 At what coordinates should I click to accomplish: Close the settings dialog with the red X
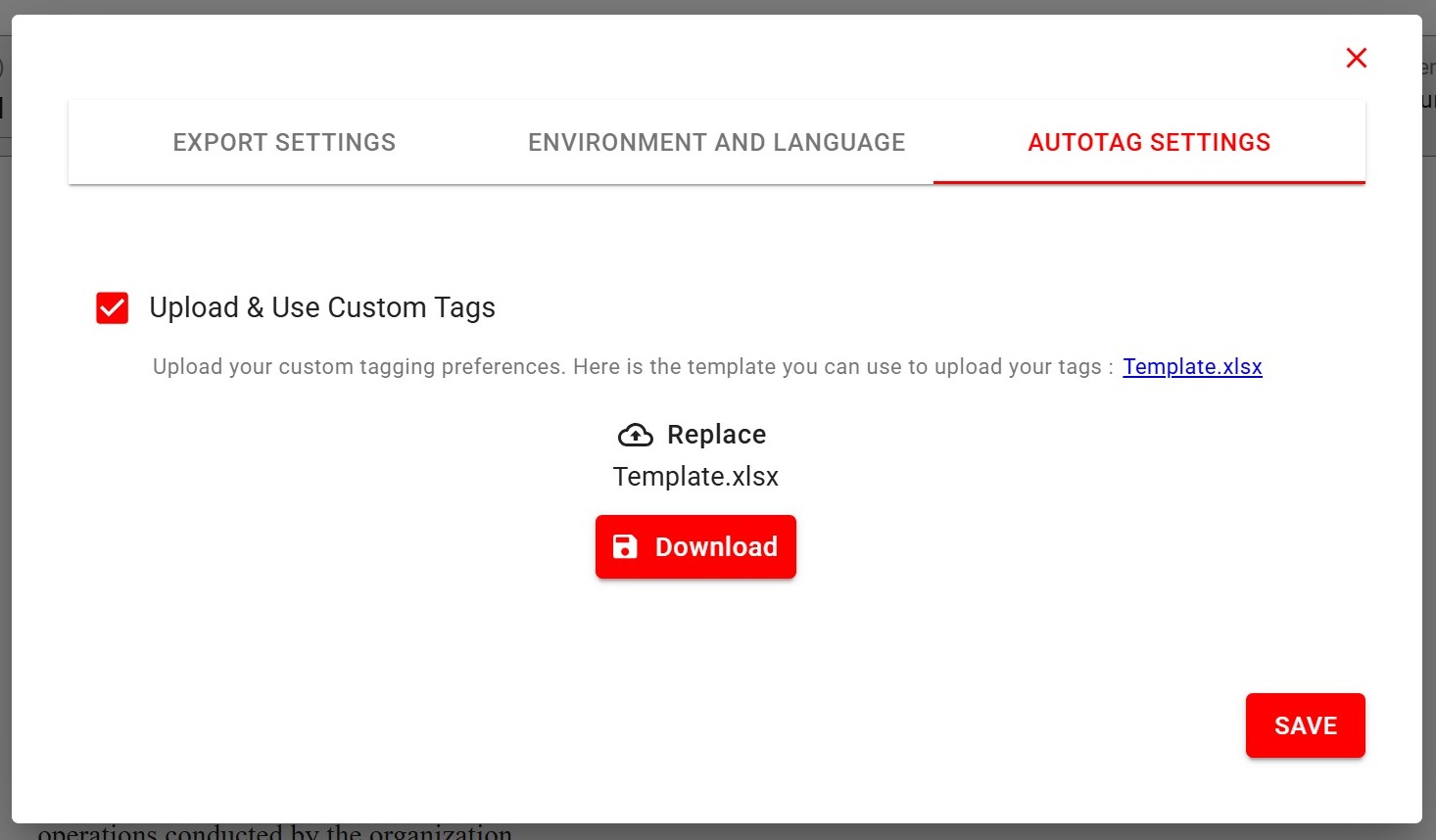point(1356,58)
